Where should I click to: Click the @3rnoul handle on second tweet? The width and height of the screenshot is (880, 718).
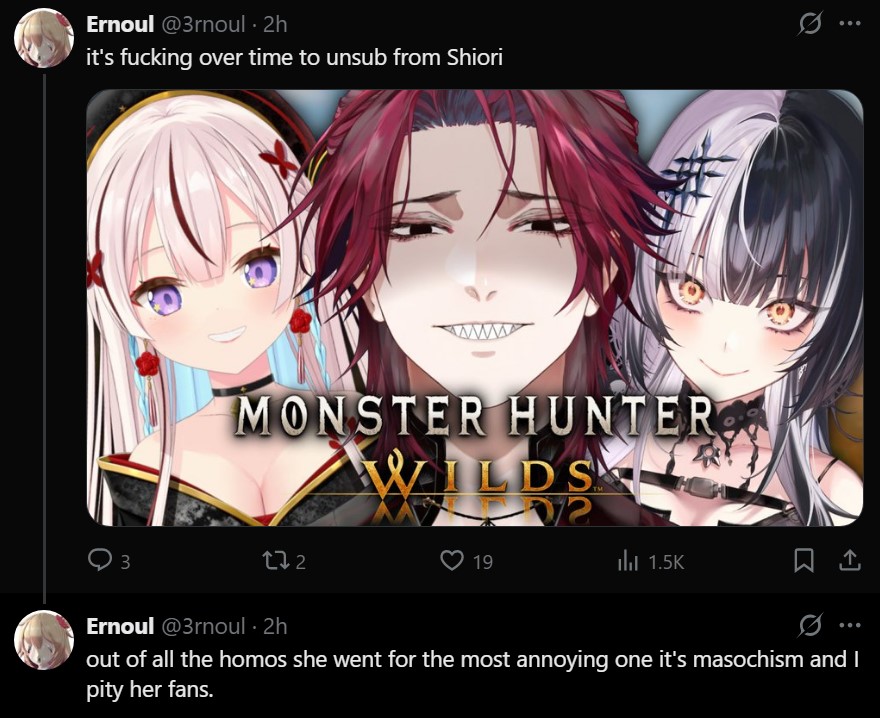pyautogui.click(x=204, y=625)
